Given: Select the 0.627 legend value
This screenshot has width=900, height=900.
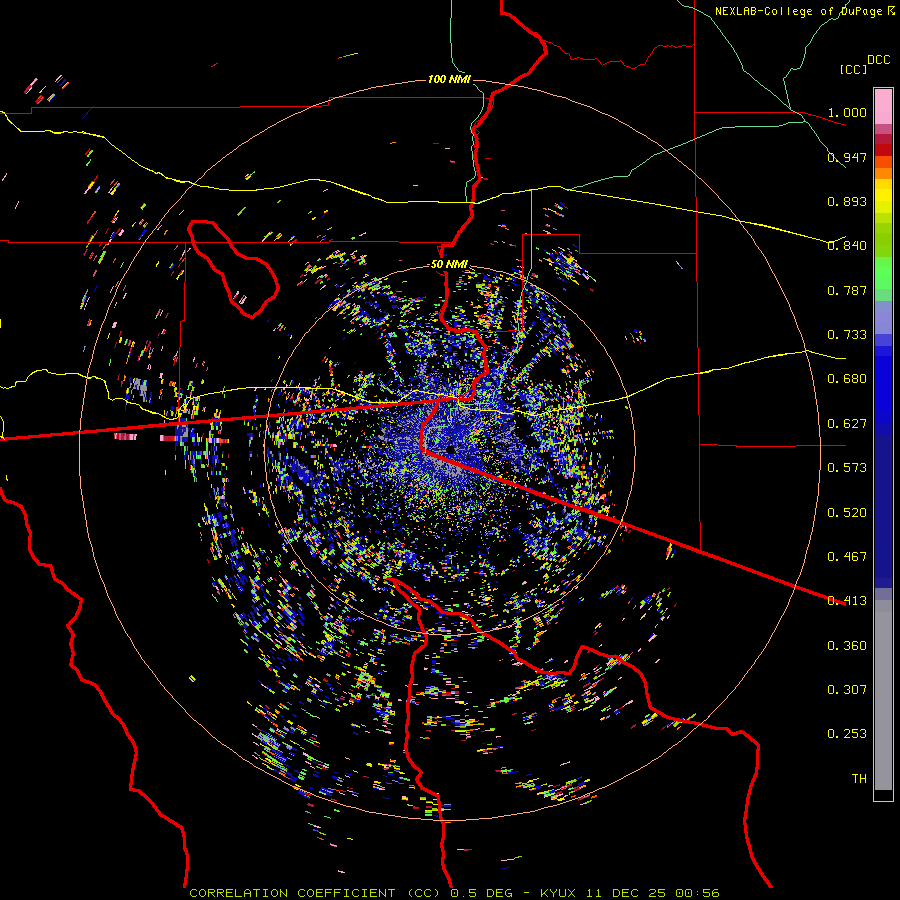Looking at the screenshot, I should point(847,424).
